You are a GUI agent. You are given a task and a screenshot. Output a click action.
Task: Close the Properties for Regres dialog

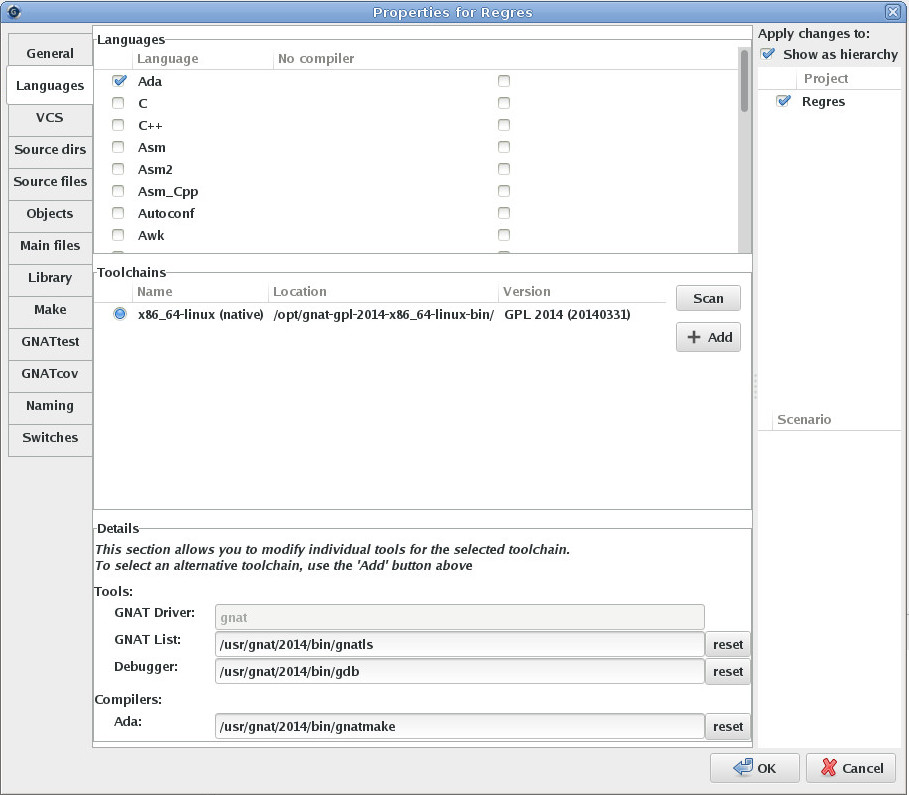[x=893, y=12]
